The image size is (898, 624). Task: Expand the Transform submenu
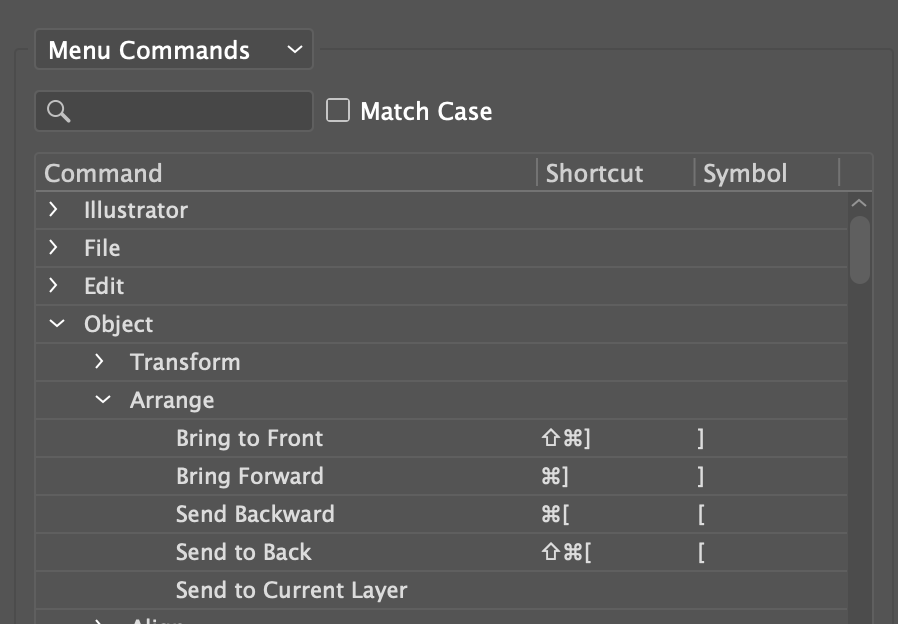[x=100, y=362]
